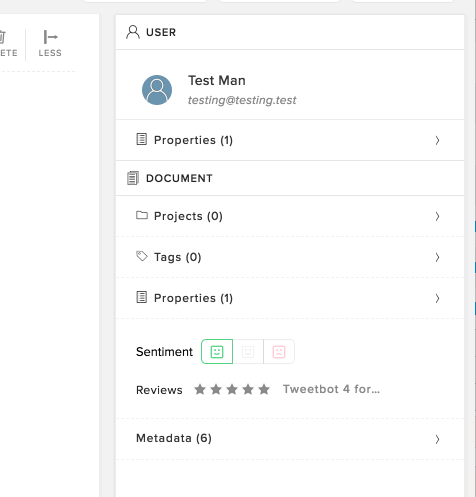Open the Metadata (6) row

click(x=290, y=439)
